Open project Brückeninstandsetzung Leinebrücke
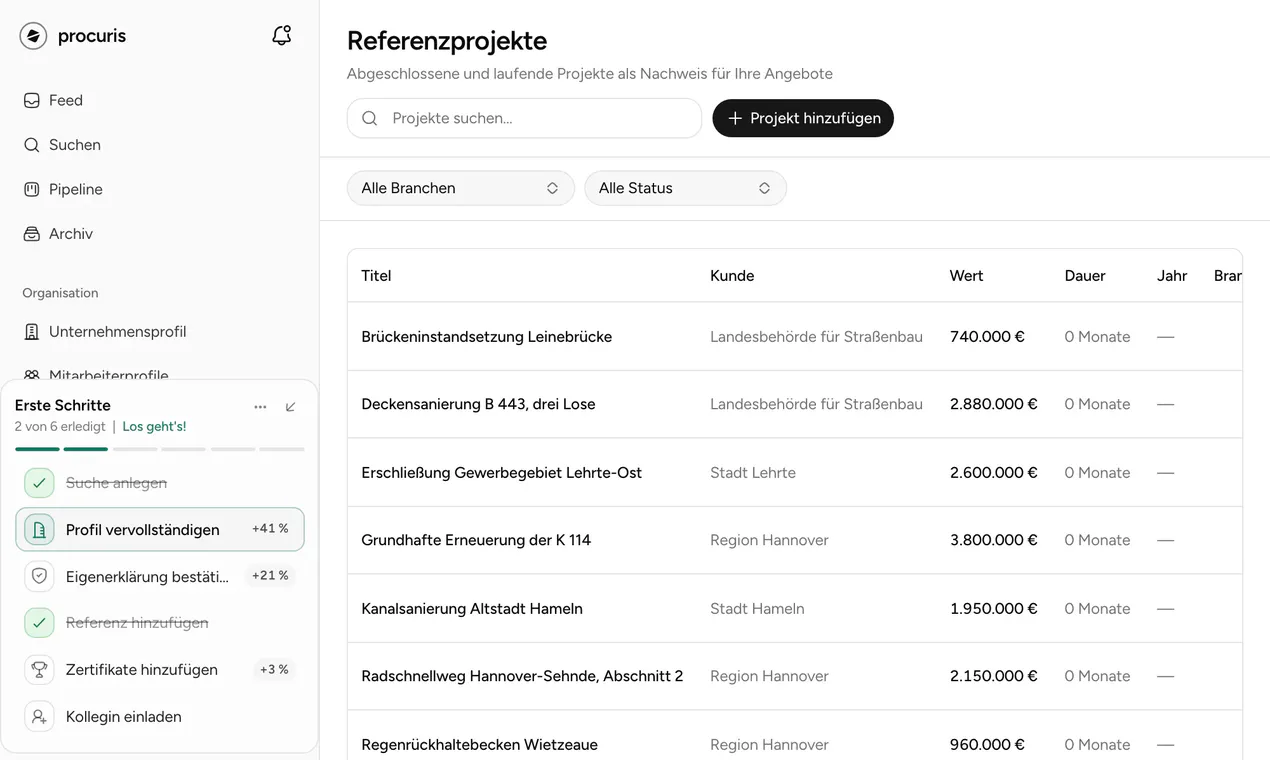The width and height of the screenshot is (1270, 760). (x=486, y=337)
